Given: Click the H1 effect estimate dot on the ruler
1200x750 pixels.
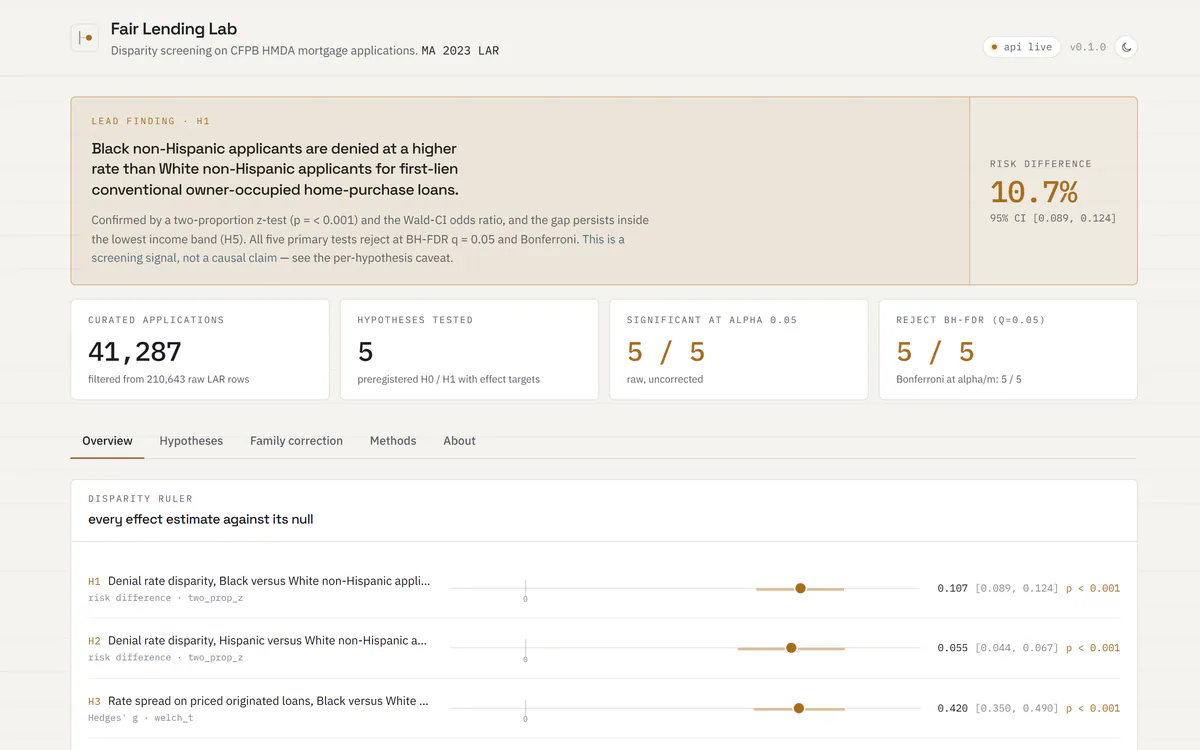Looking at the screenshot, I should (x=800, y=588).
